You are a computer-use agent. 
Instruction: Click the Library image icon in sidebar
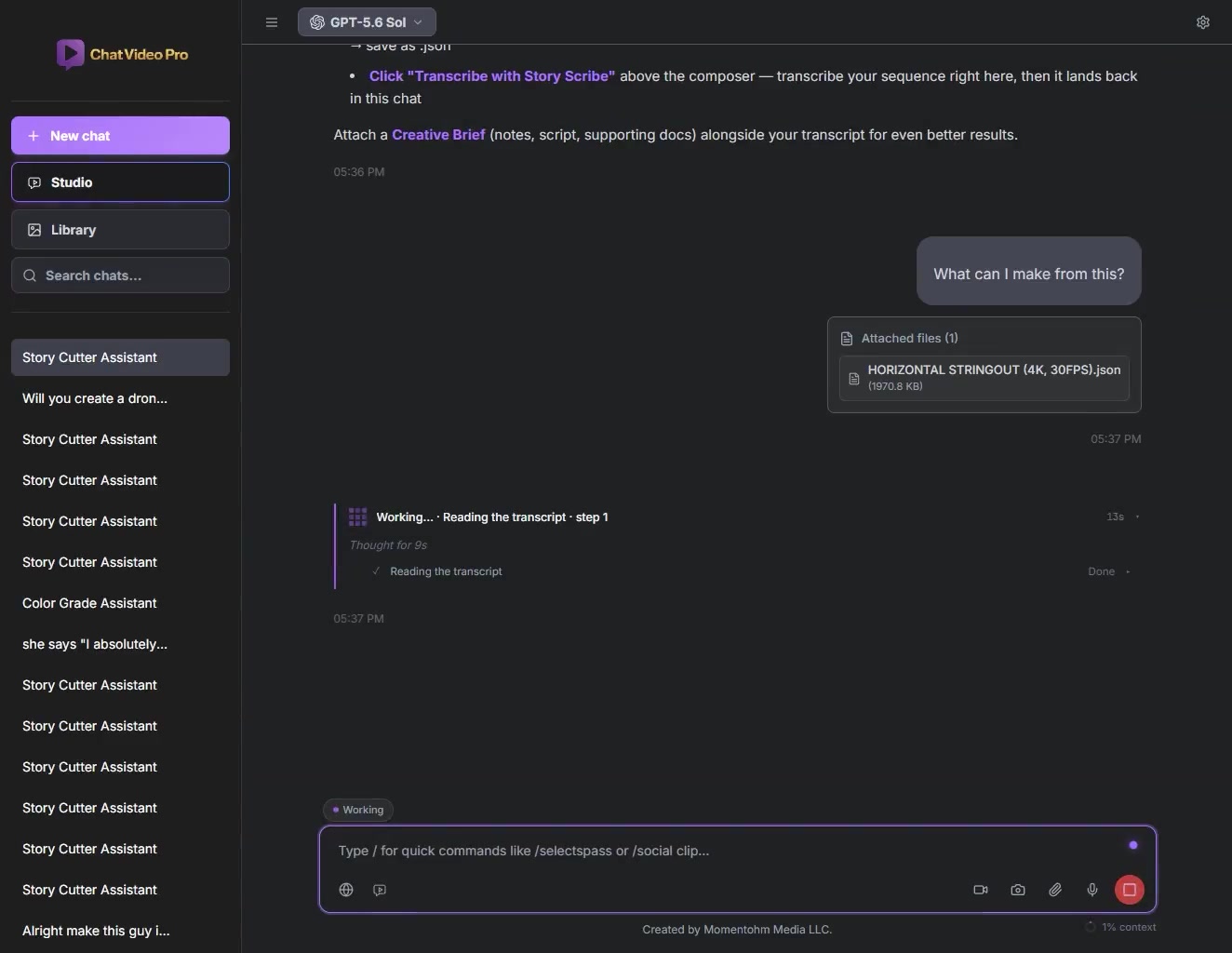34,230
